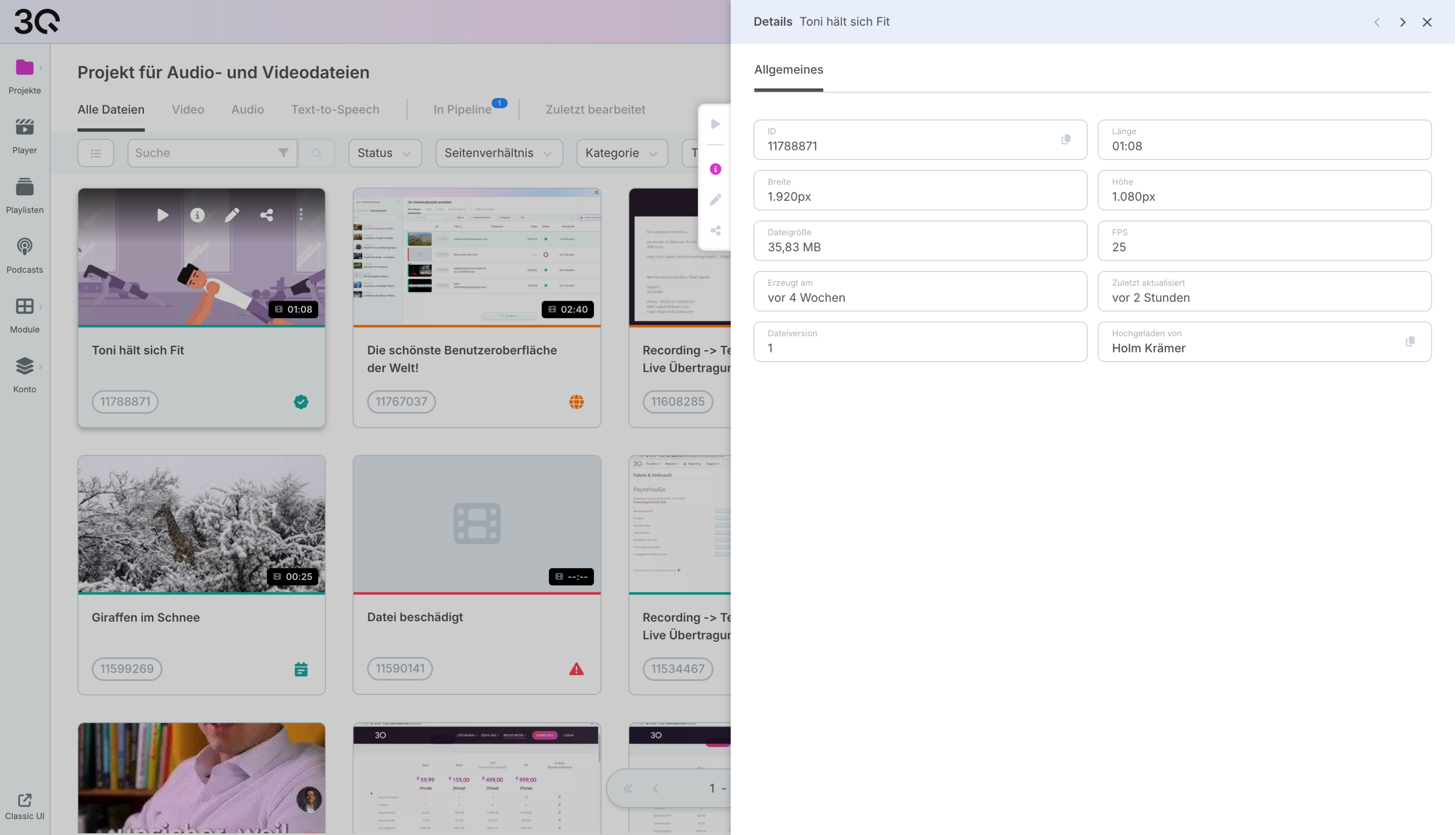This screenshot has width=1456, height=835.
Task: Open the Giraffen im Schnee thumbnail
Action: click(x=201, y=524)
